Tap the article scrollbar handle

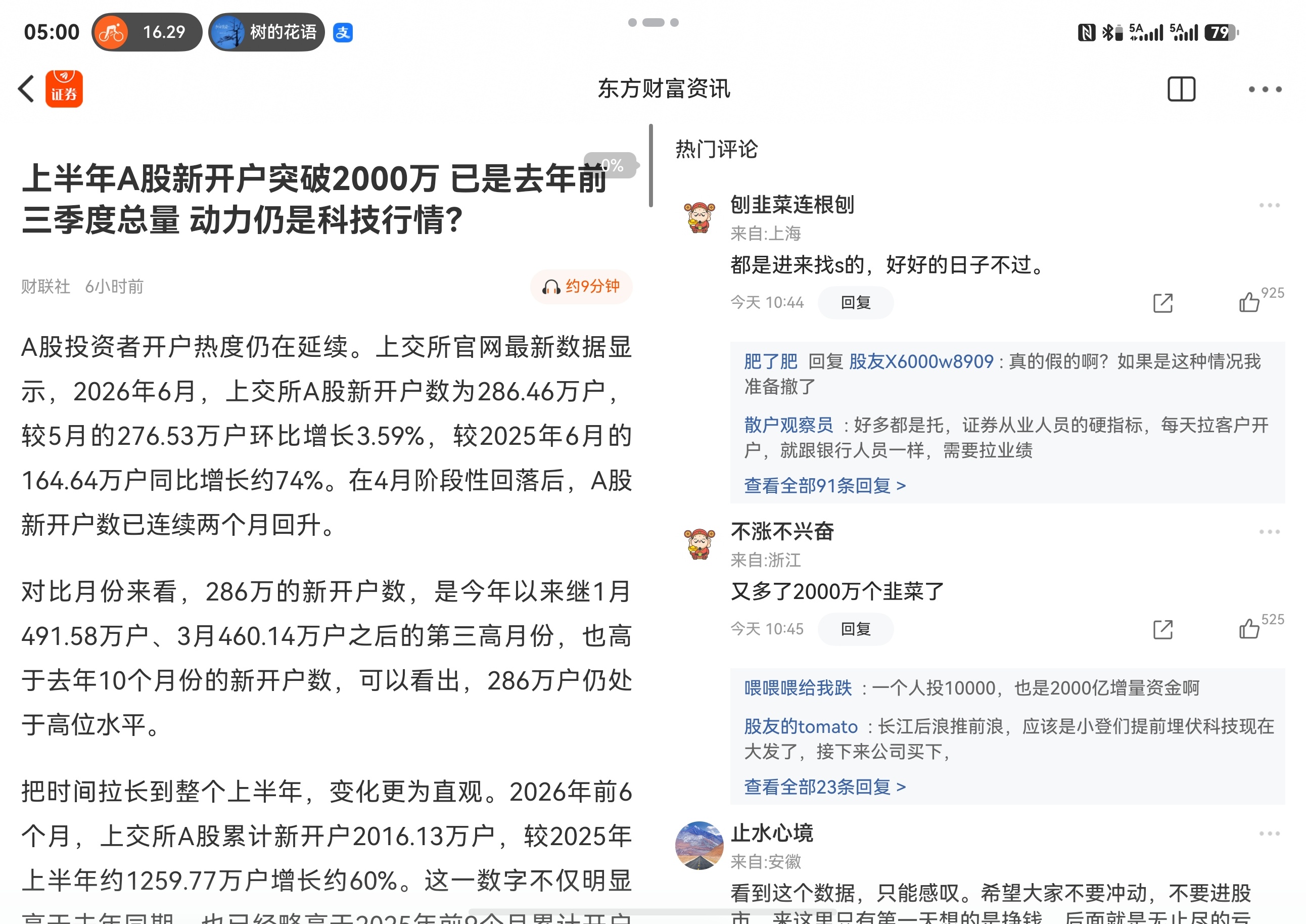click(x=650, y=166)
